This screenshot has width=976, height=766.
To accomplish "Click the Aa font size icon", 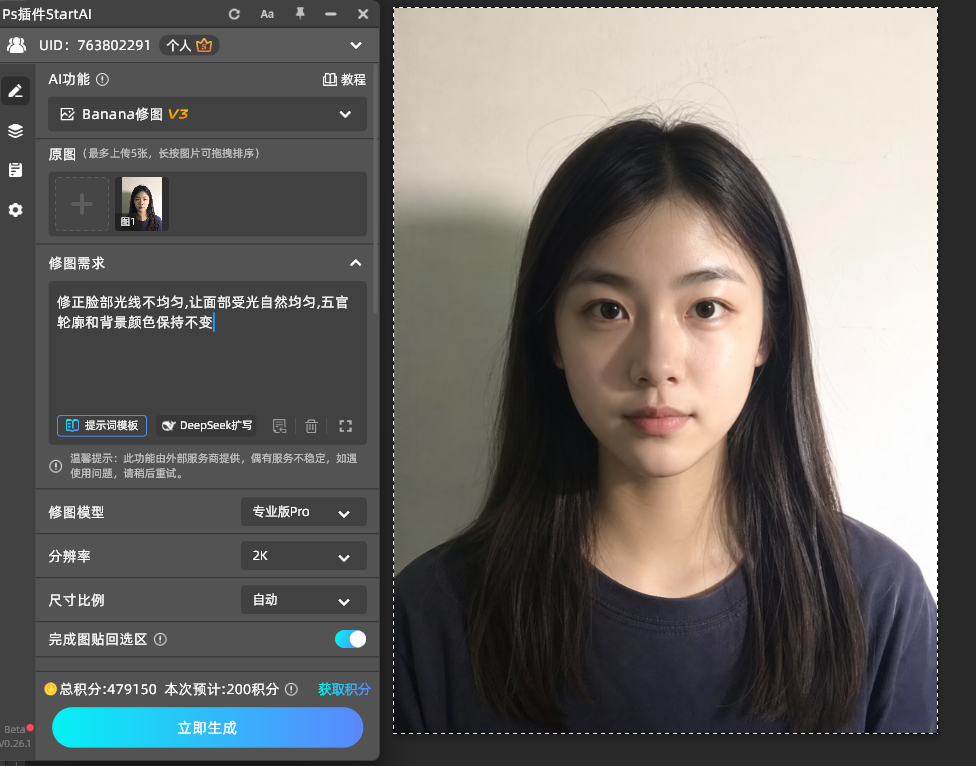I will click(267, 14).
